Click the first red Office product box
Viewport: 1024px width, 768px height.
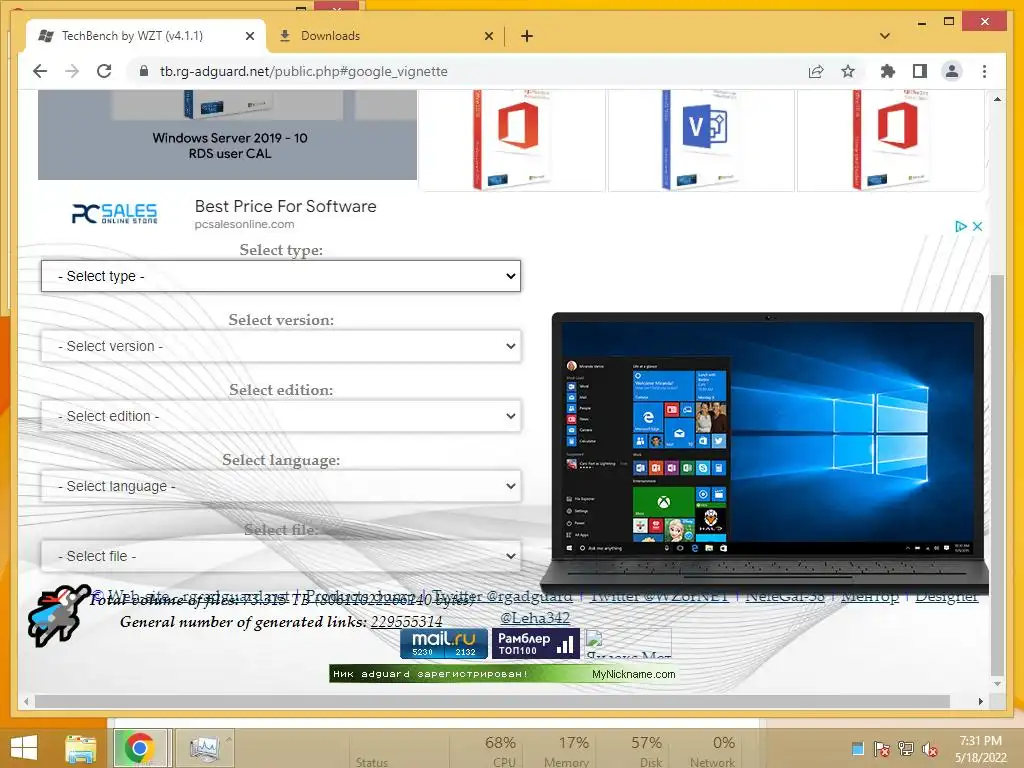tap(511, 140)
